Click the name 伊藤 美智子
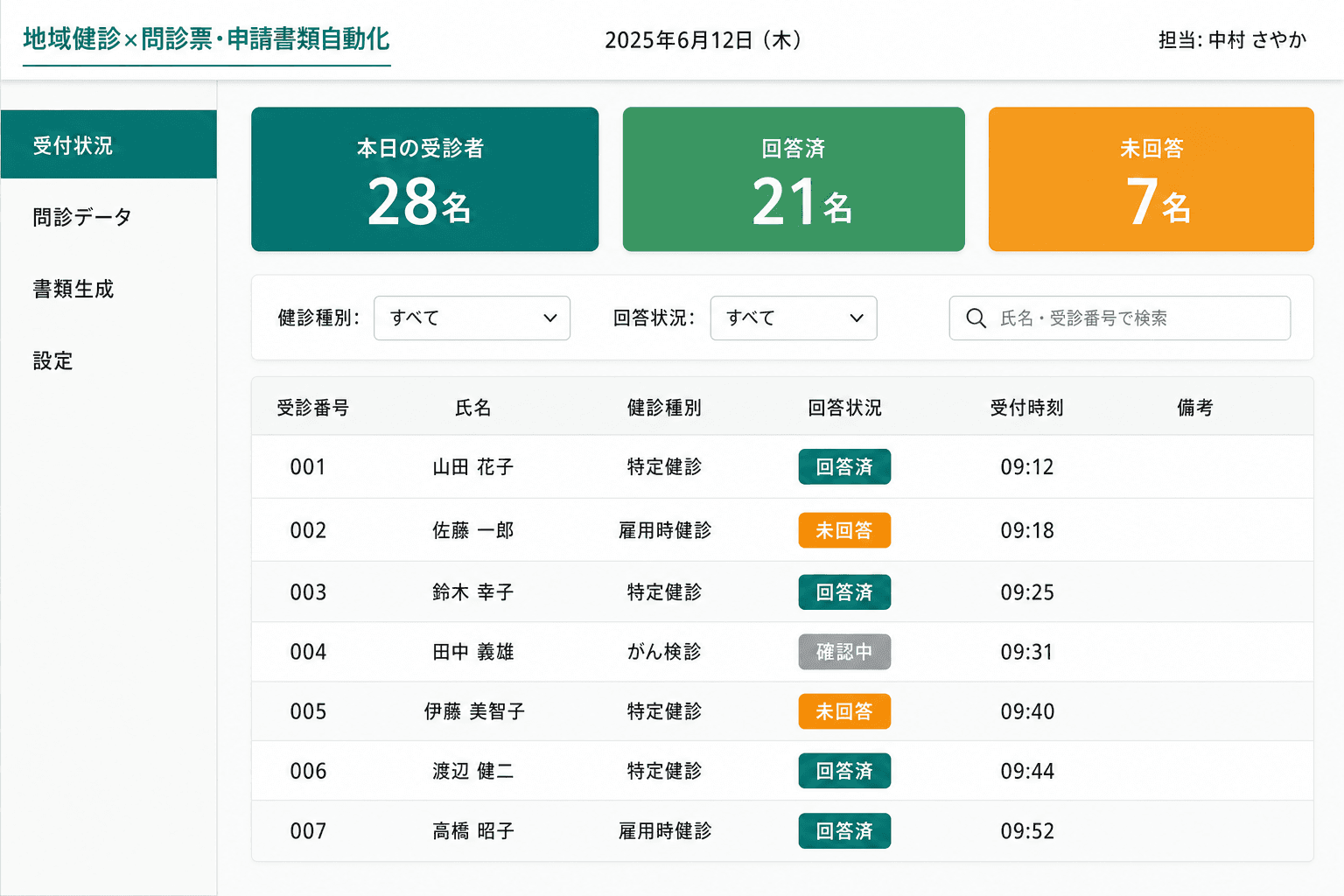 (474, 711)
